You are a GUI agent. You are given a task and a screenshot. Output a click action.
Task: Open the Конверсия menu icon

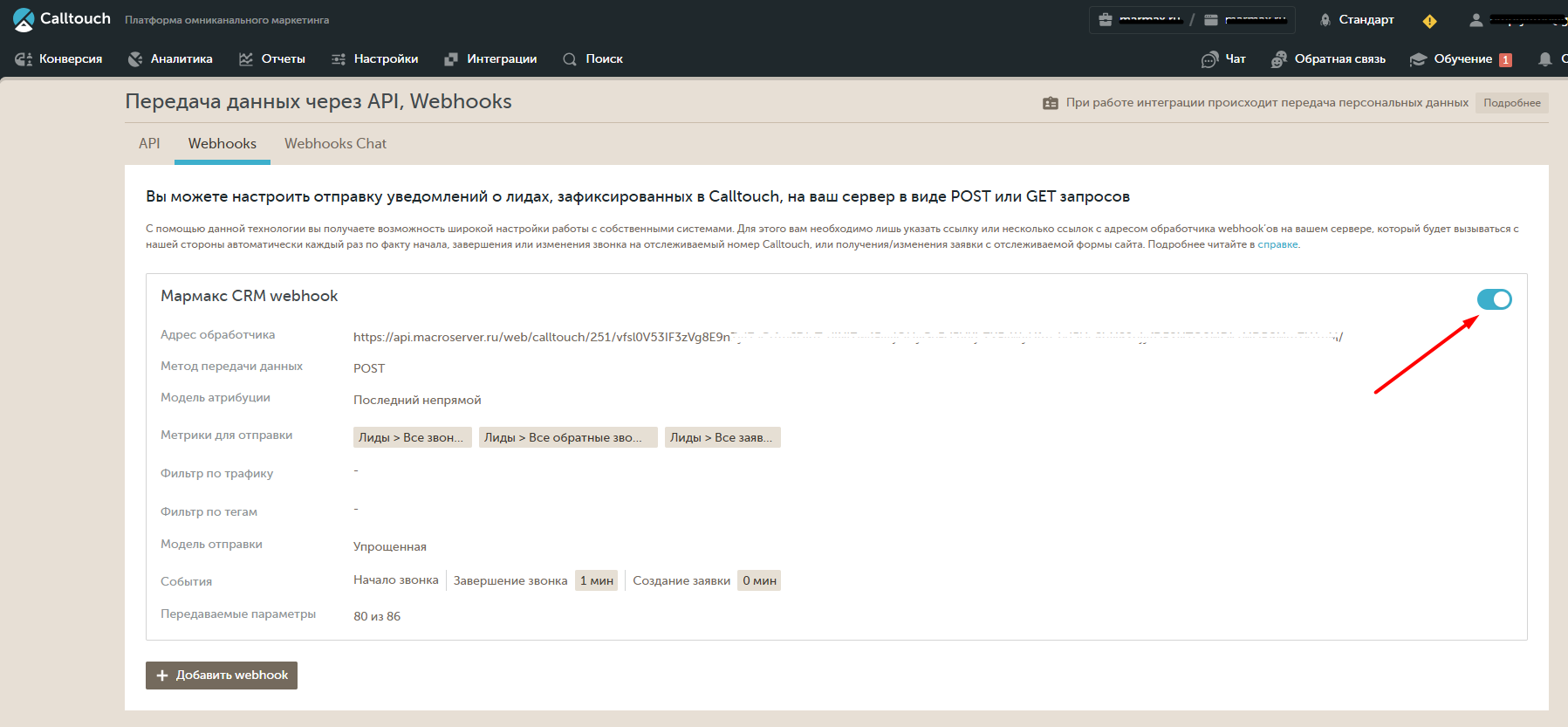pyautogui.click(x=24, y=59)
